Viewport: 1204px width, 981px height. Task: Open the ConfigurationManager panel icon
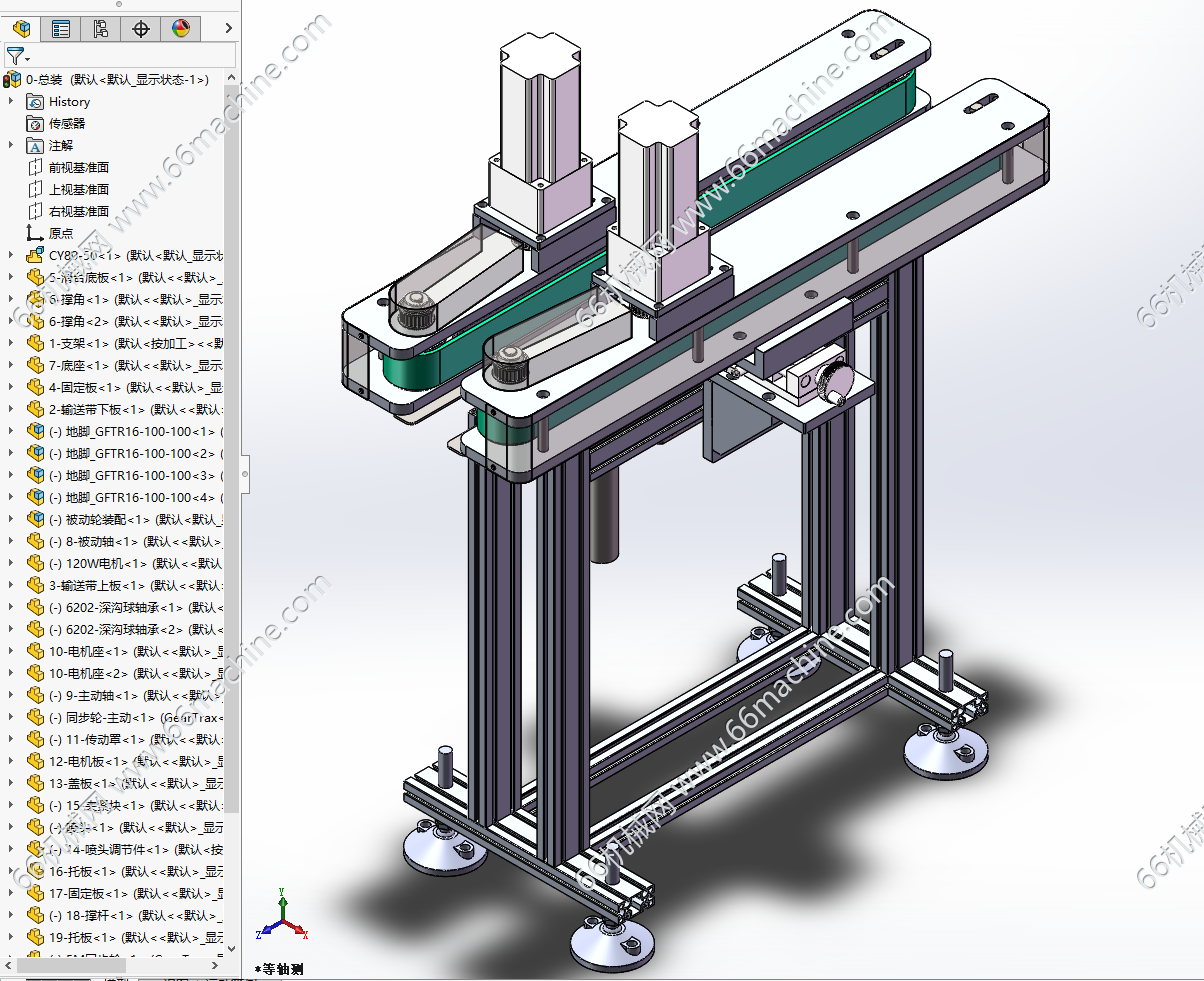[100, 28]
